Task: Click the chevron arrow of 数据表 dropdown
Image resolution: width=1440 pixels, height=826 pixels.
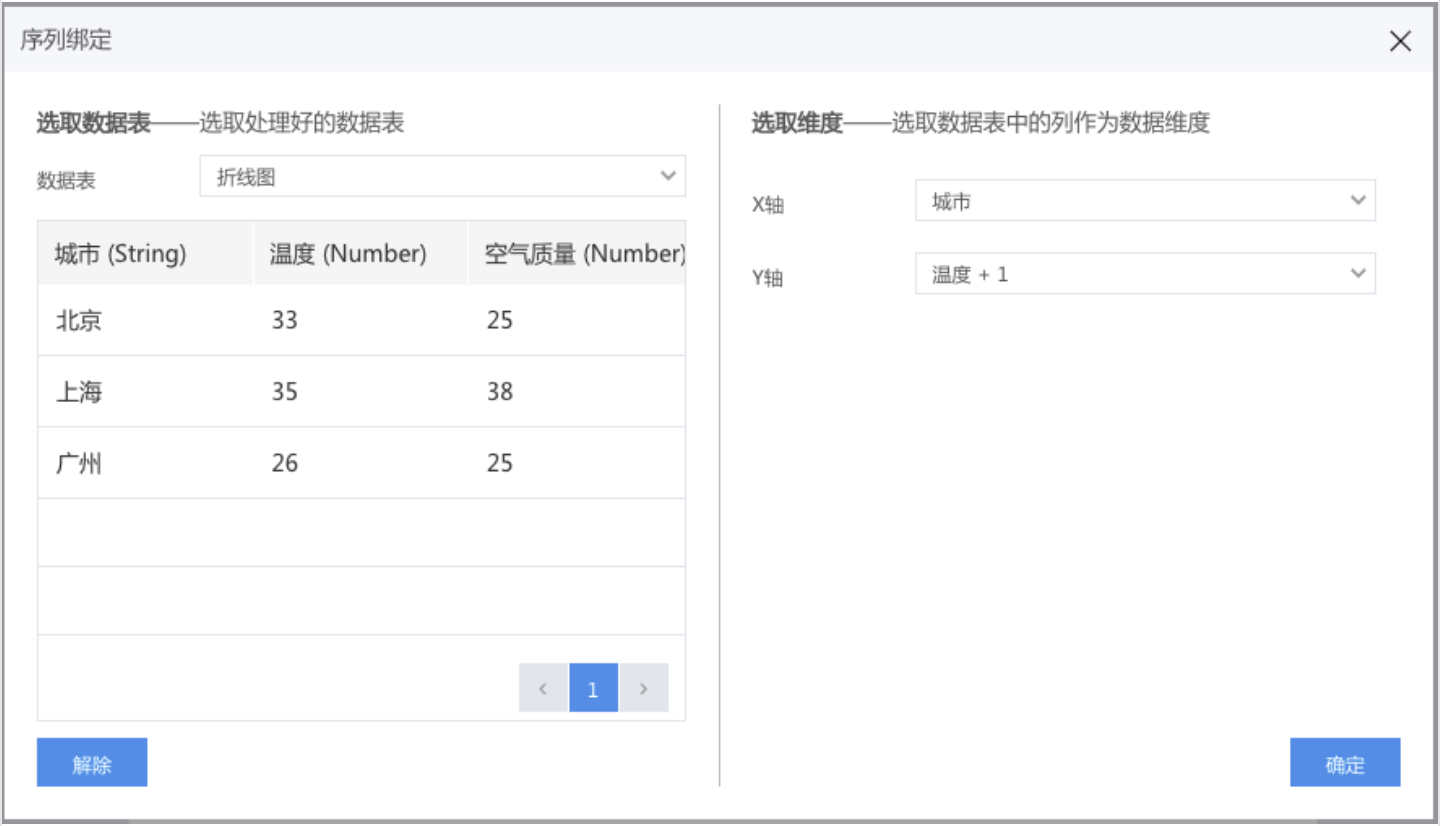Action: click(668, 176)
